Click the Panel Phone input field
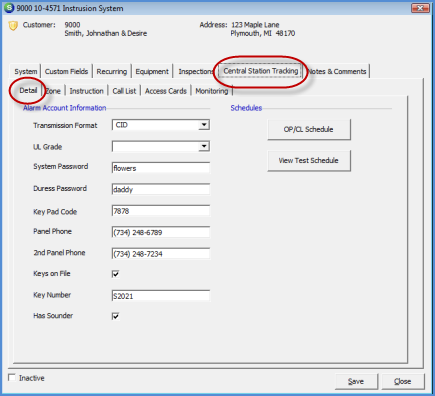The image size is (435, 396). point(161,232)
